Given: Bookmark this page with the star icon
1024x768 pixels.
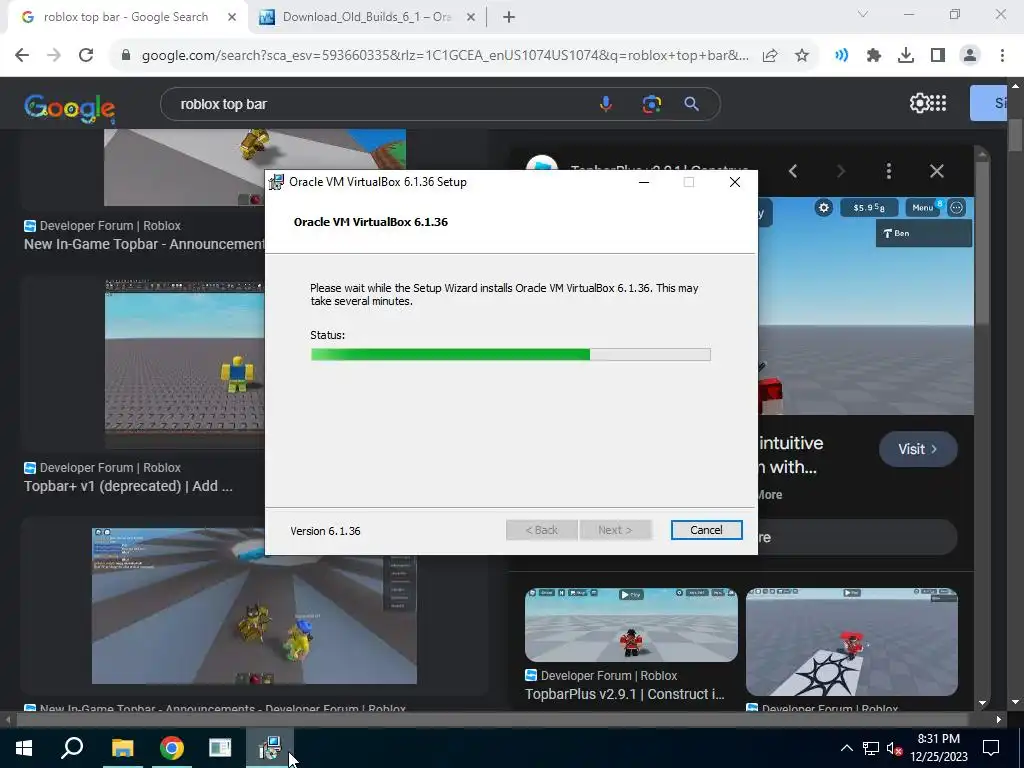Looking at the screenshot, I should (802, 56).
